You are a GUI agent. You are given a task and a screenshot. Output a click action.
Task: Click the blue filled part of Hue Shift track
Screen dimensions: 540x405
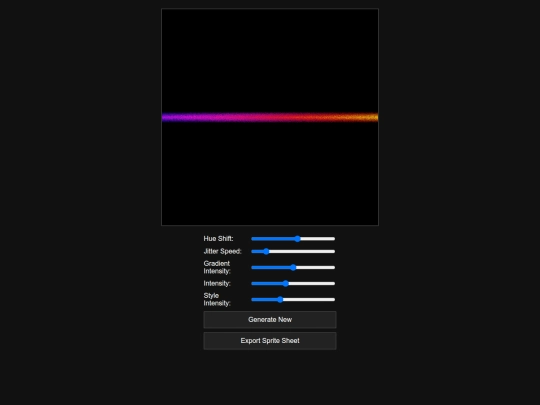pos(273,239)
